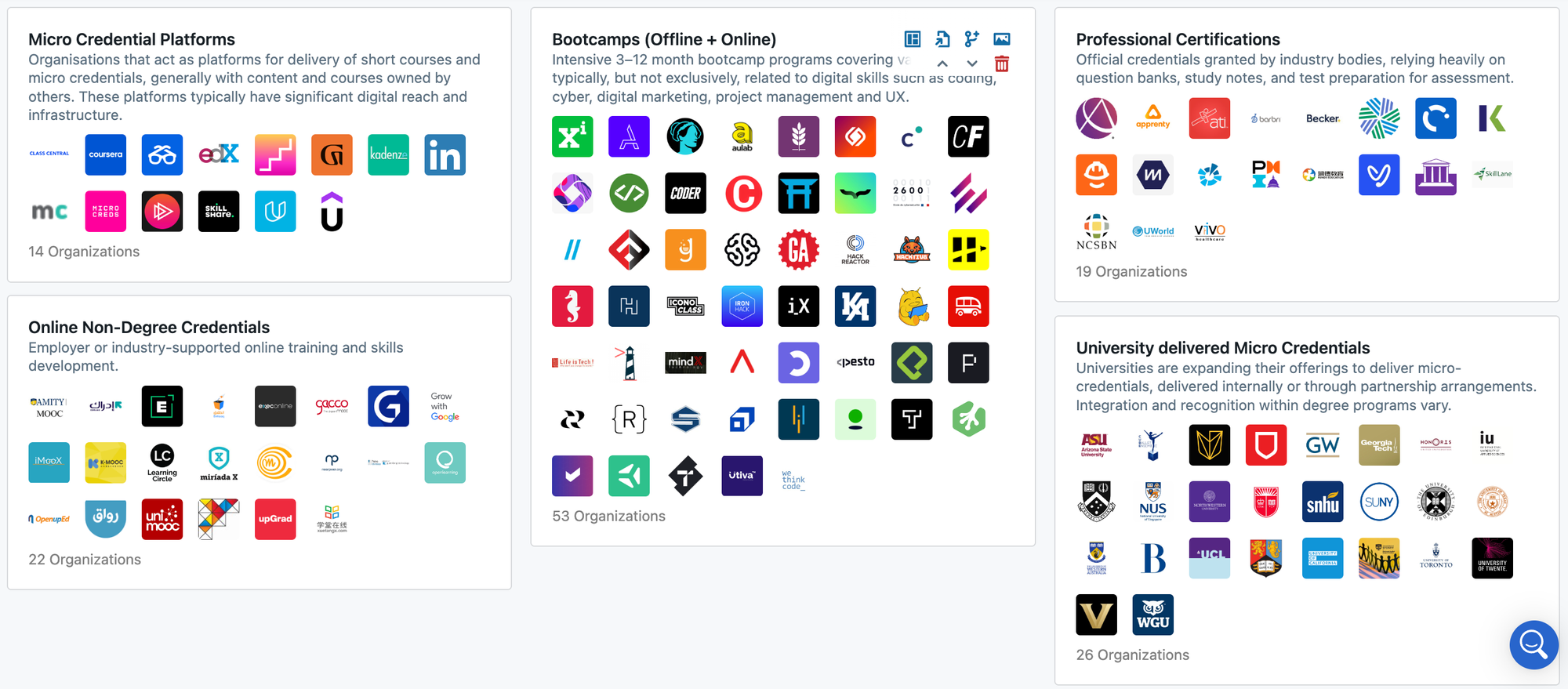Select the pesto logo
The width and height of the screenshot is (1568, 689).
pyautogui.click(x=855, y=363)
